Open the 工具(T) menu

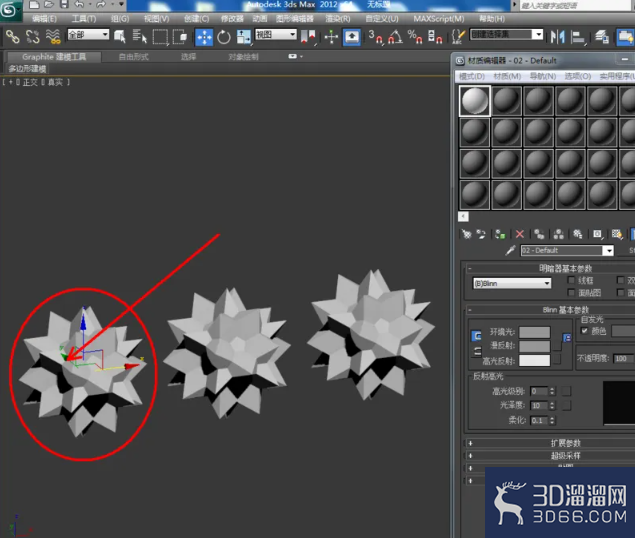coord(84,19)
